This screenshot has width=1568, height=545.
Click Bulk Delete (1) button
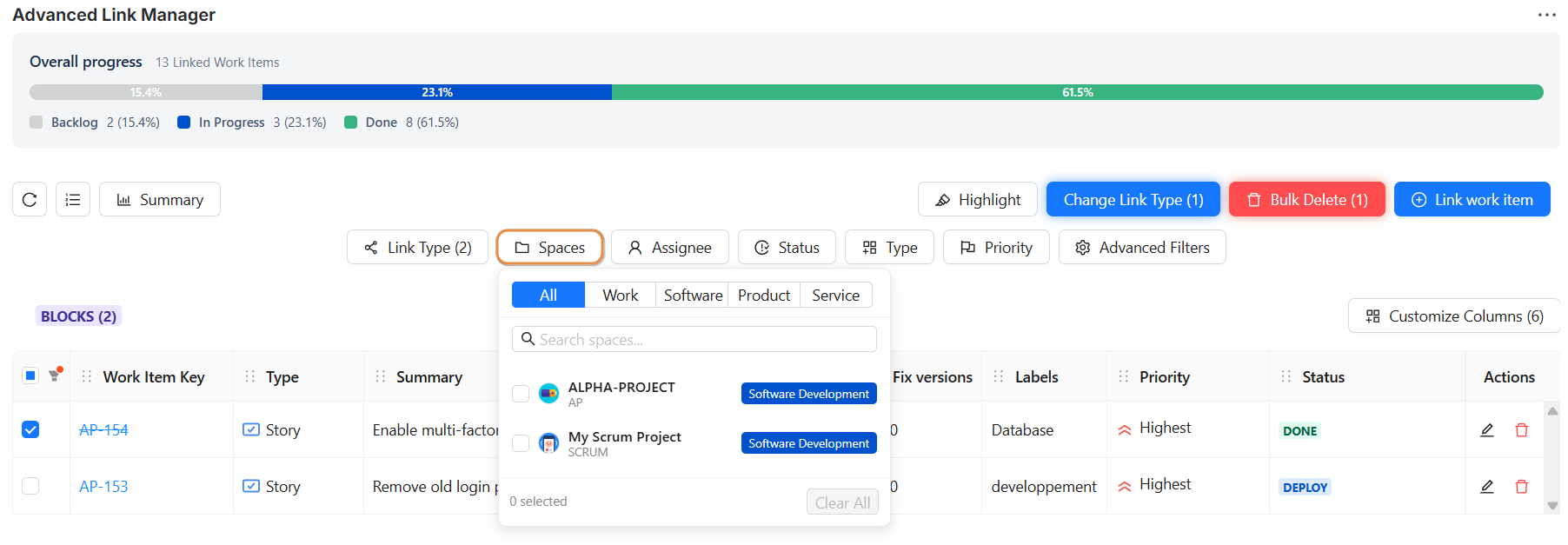[1307, 200]
